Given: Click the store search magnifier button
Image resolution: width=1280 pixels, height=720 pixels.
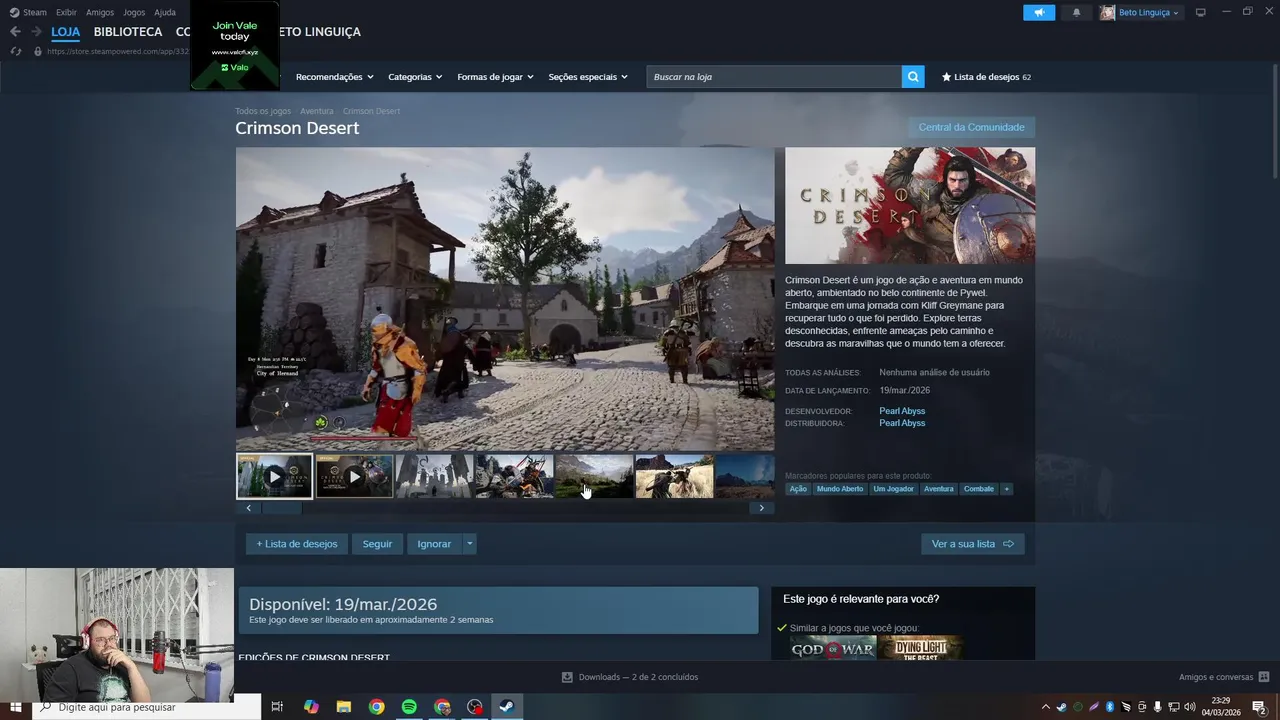Looking at the screenshot, I should (x=912, y=77).
